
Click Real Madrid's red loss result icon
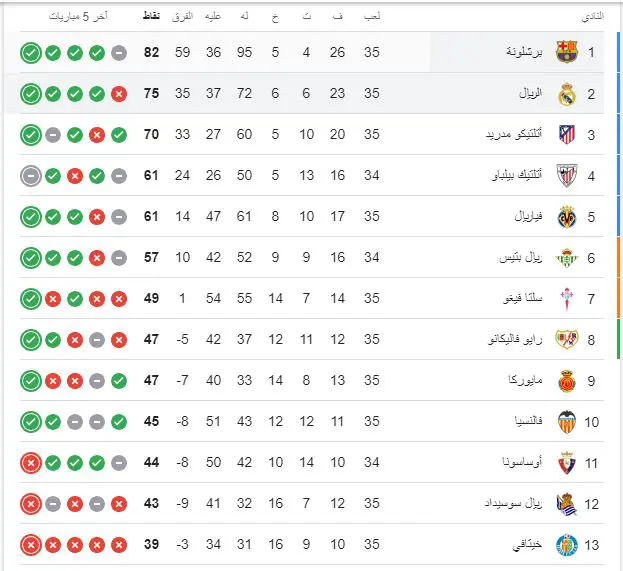click(x=119, y=94)
